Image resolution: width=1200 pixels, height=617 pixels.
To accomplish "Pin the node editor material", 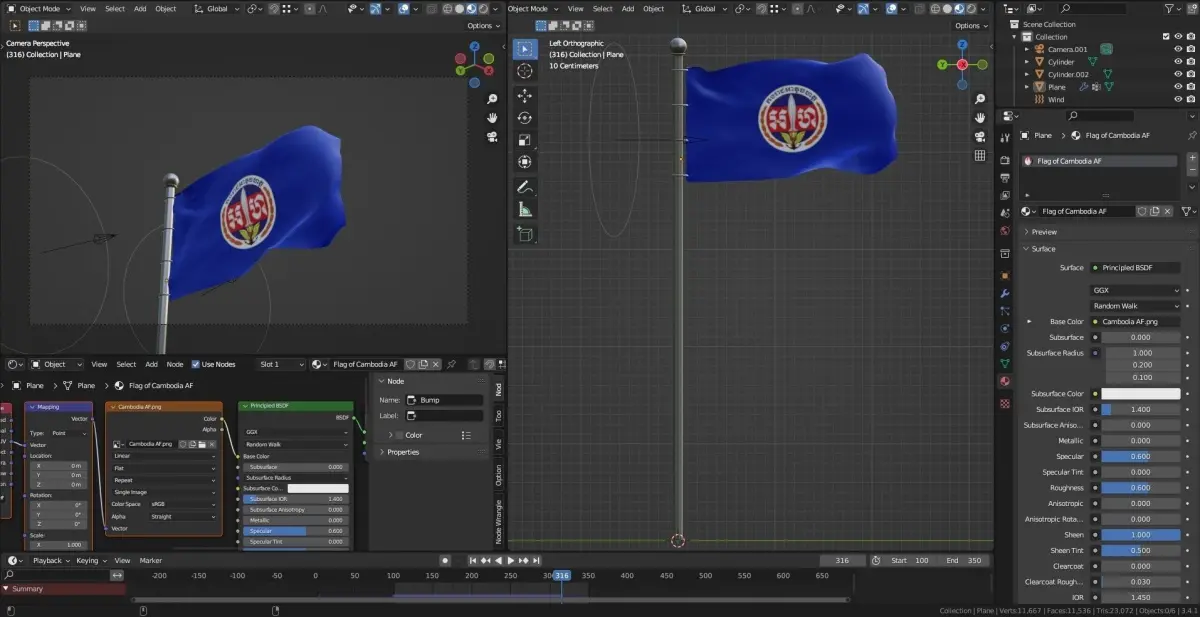I will [452, 364].
